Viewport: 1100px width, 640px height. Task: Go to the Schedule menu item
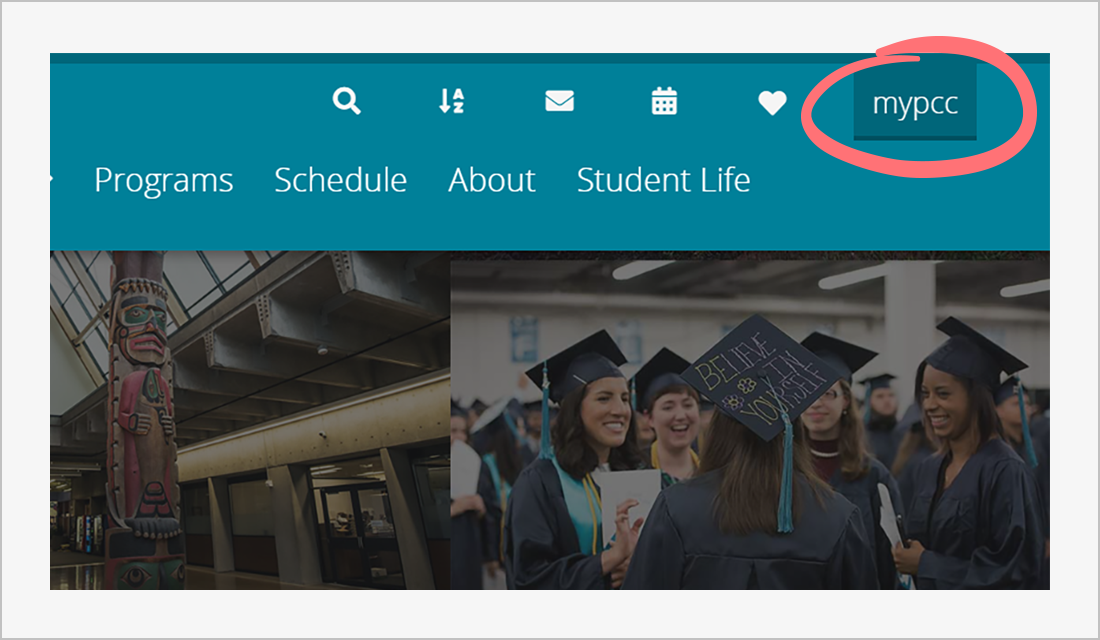340,180
